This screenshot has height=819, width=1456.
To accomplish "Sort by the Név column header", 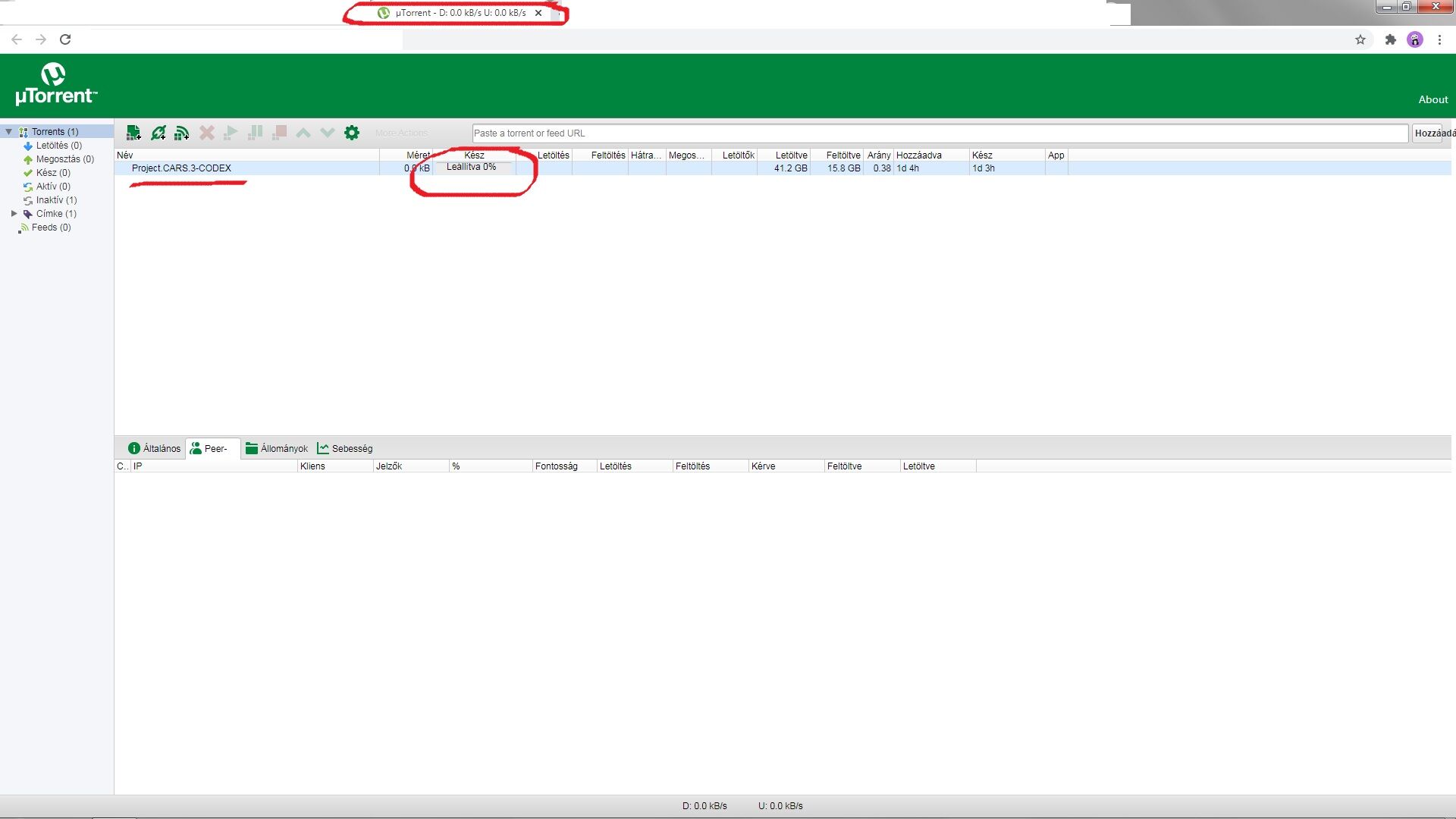I will pyautogui.click(x=246, y=155).
